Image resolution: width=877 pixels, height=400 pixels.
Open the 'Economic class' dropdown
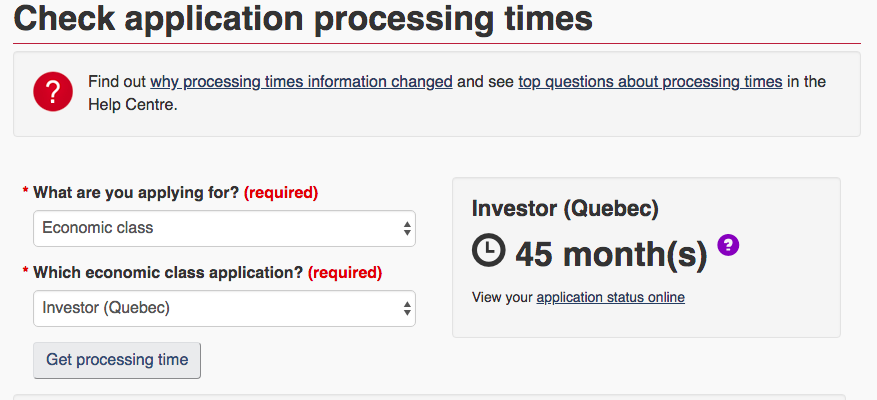click(x=215, y=228)
